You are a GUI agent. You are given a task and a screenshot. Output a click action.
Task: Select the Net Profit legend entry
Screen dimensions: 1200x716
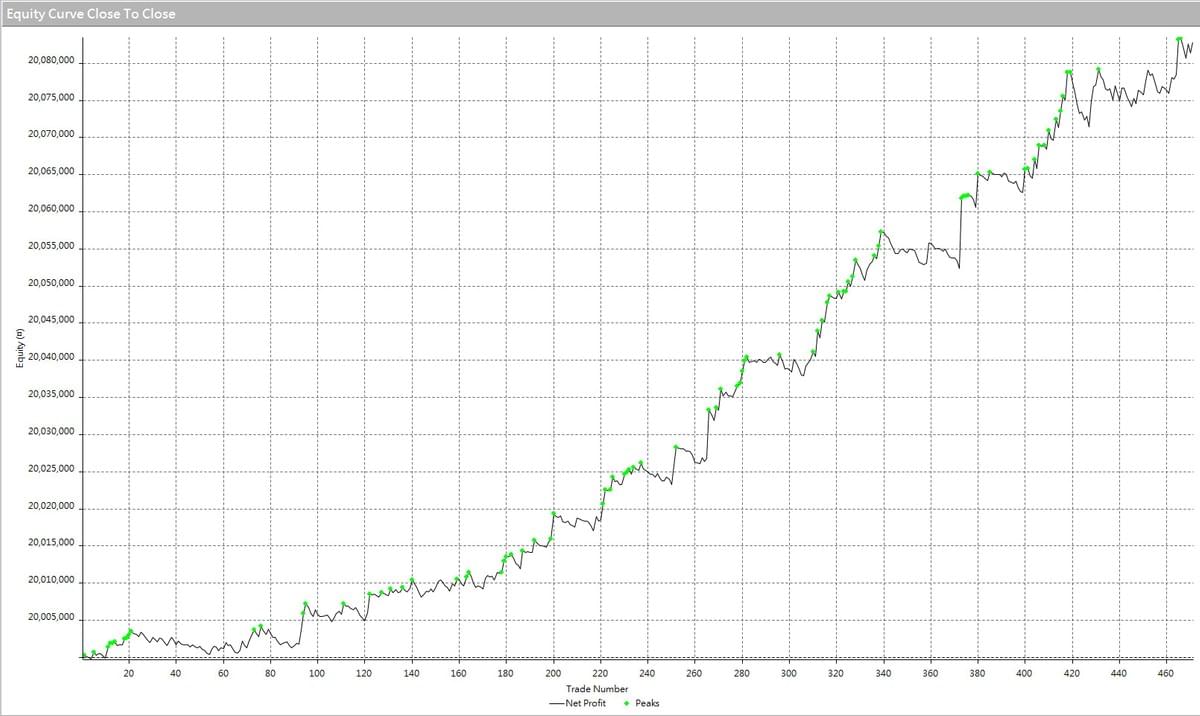pos(578,703)
